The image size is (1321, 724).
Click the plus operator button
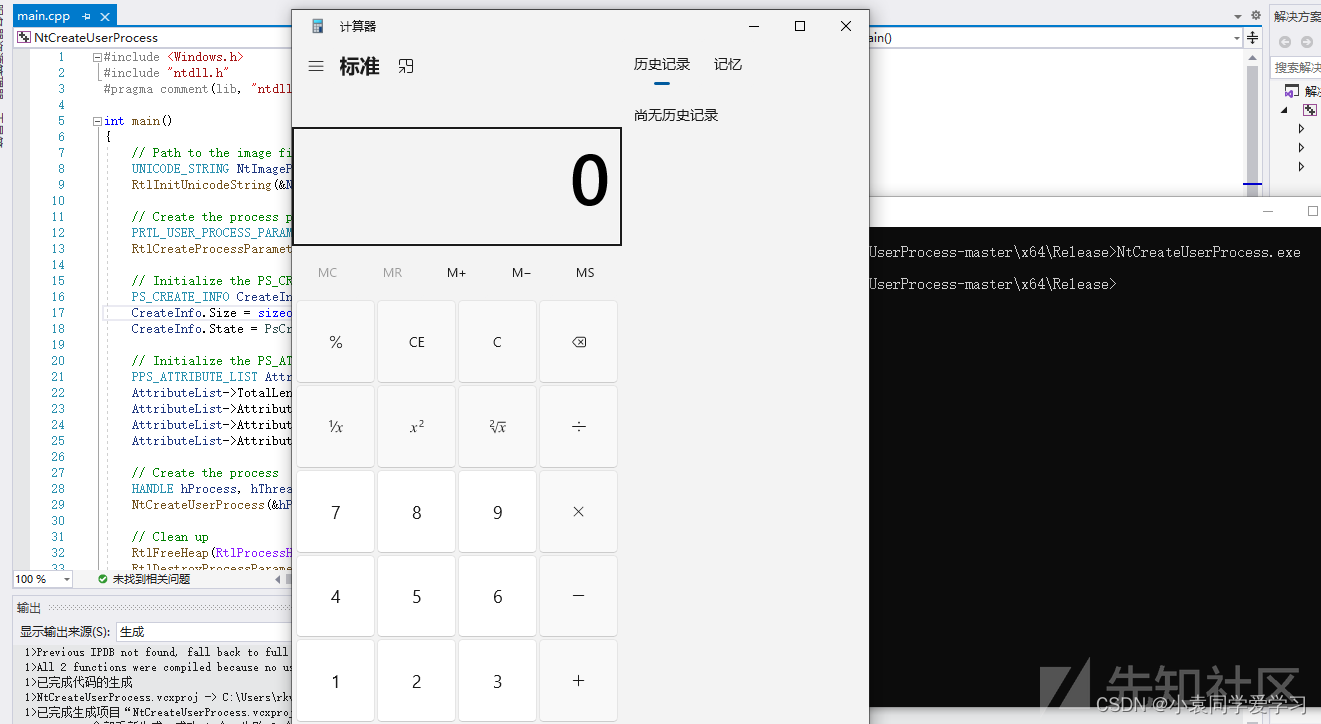[578, 681]
